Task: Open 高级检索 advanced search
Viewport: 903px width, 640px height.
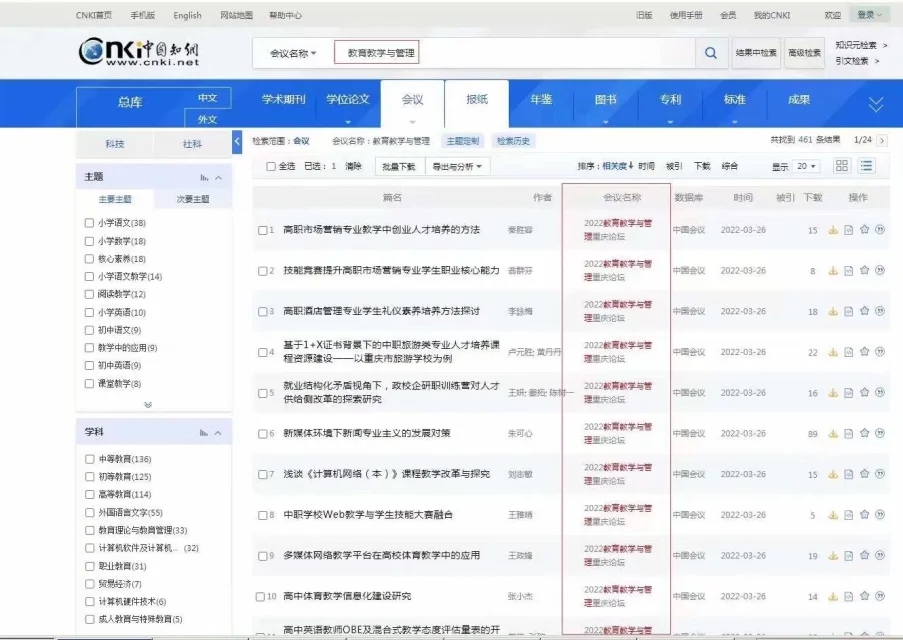Action: pos(805,53)
